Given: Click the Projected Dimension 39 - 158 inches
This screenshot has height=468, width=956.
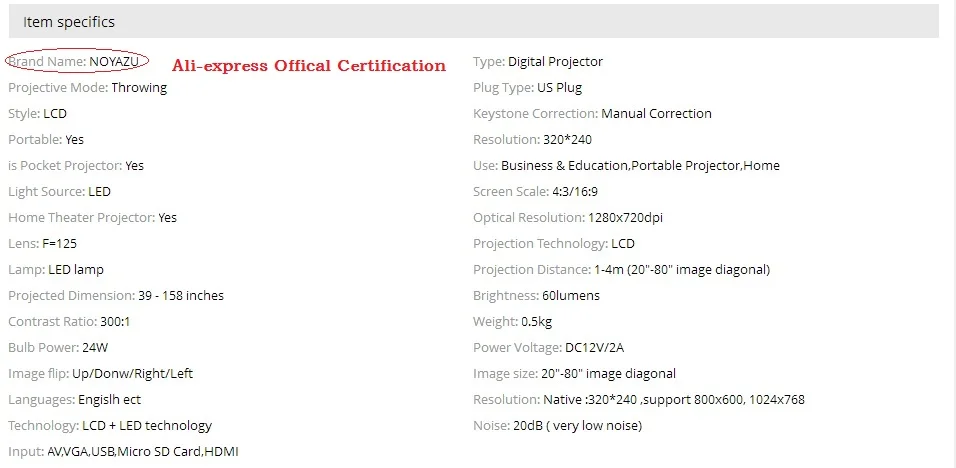Looking at the screenshot, I should [116, 296].
